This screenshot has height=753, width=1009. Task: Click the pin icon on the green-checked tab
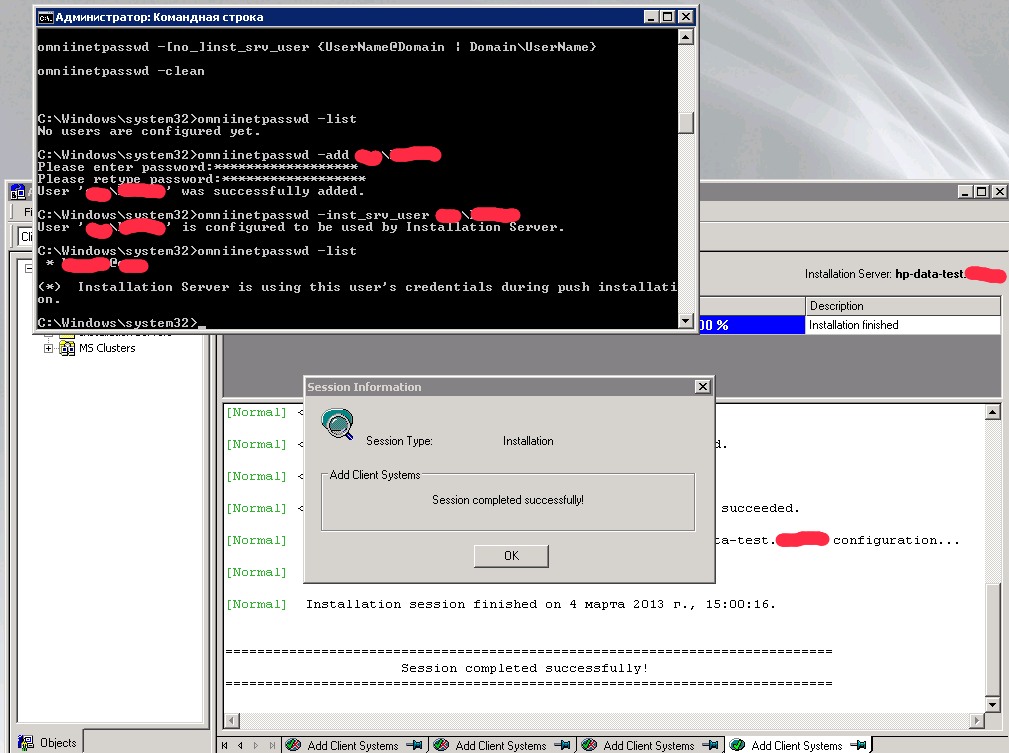pos(858,745)
